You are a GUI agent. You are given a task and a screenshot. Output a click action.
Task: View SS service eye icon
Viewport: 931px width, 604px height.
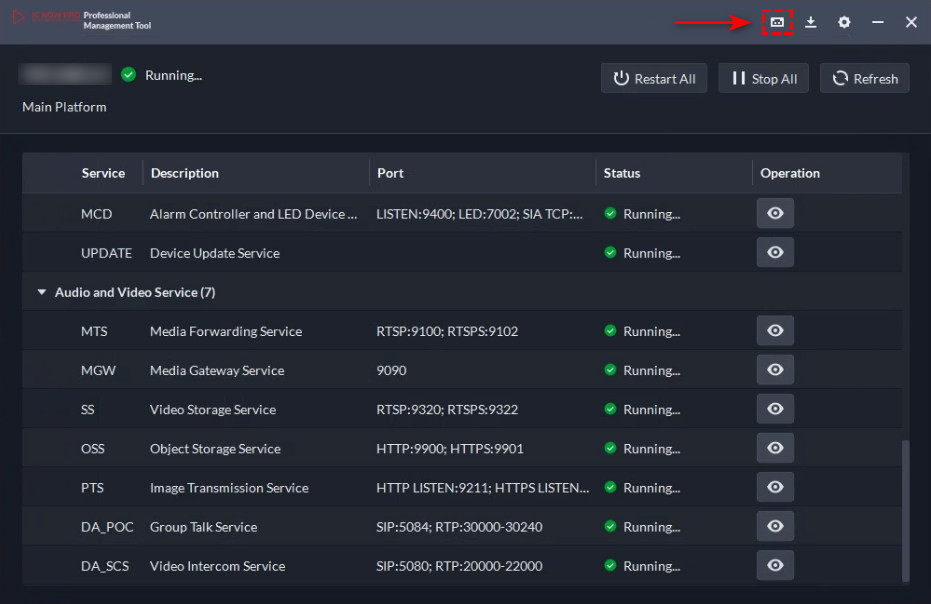click(775, 409)
